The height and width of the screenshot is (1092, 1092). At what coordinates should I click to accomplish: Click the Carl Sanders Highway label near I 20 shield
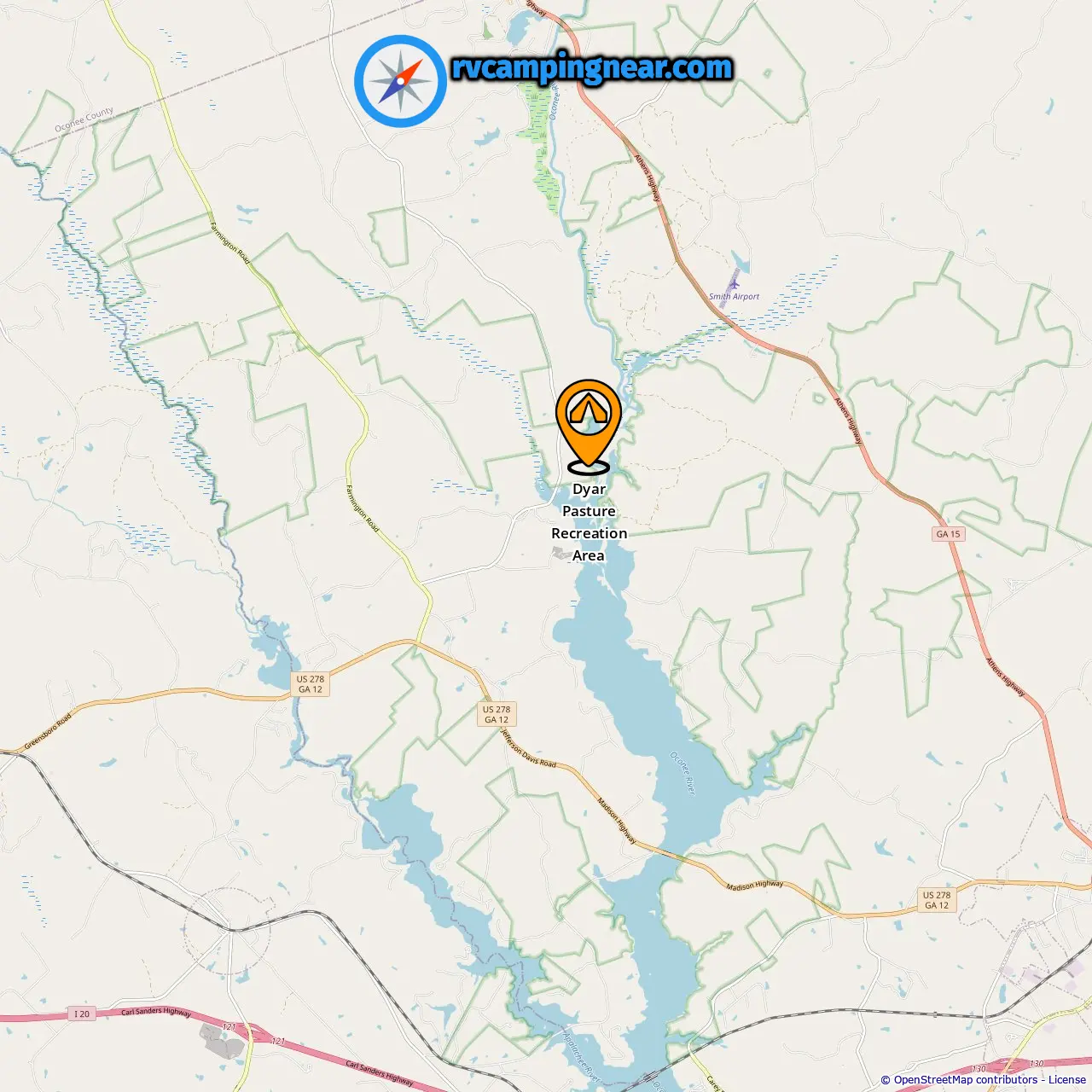point(156,1012)
